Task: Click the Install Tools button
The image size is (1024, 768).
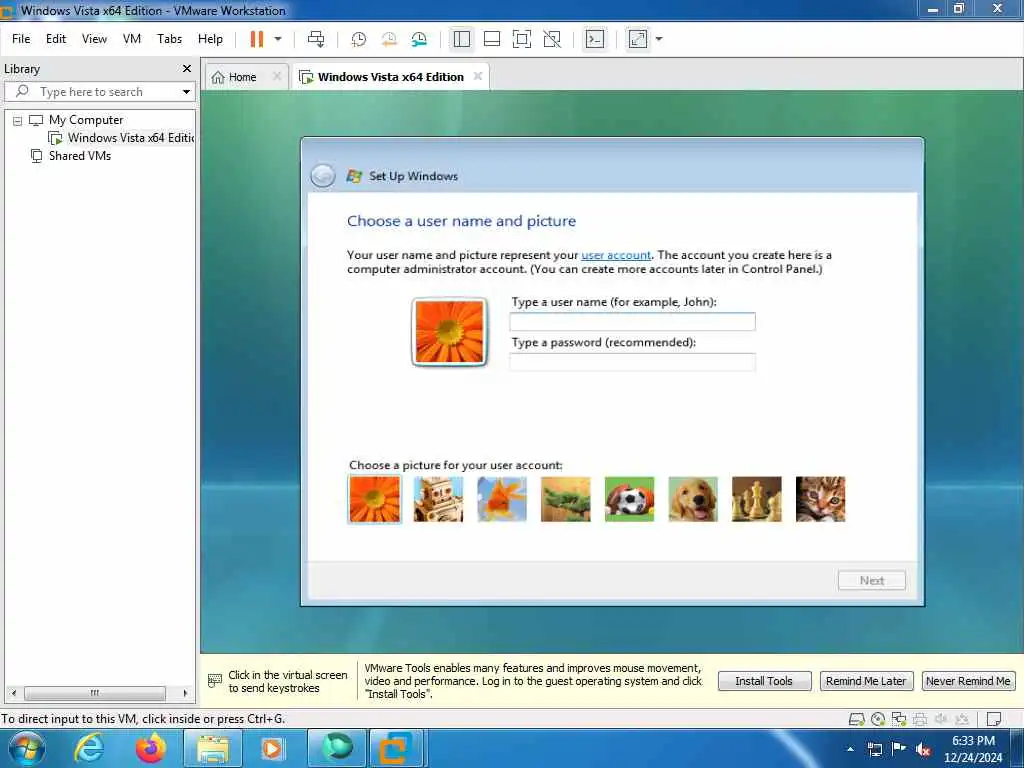Action: point(764,681)
